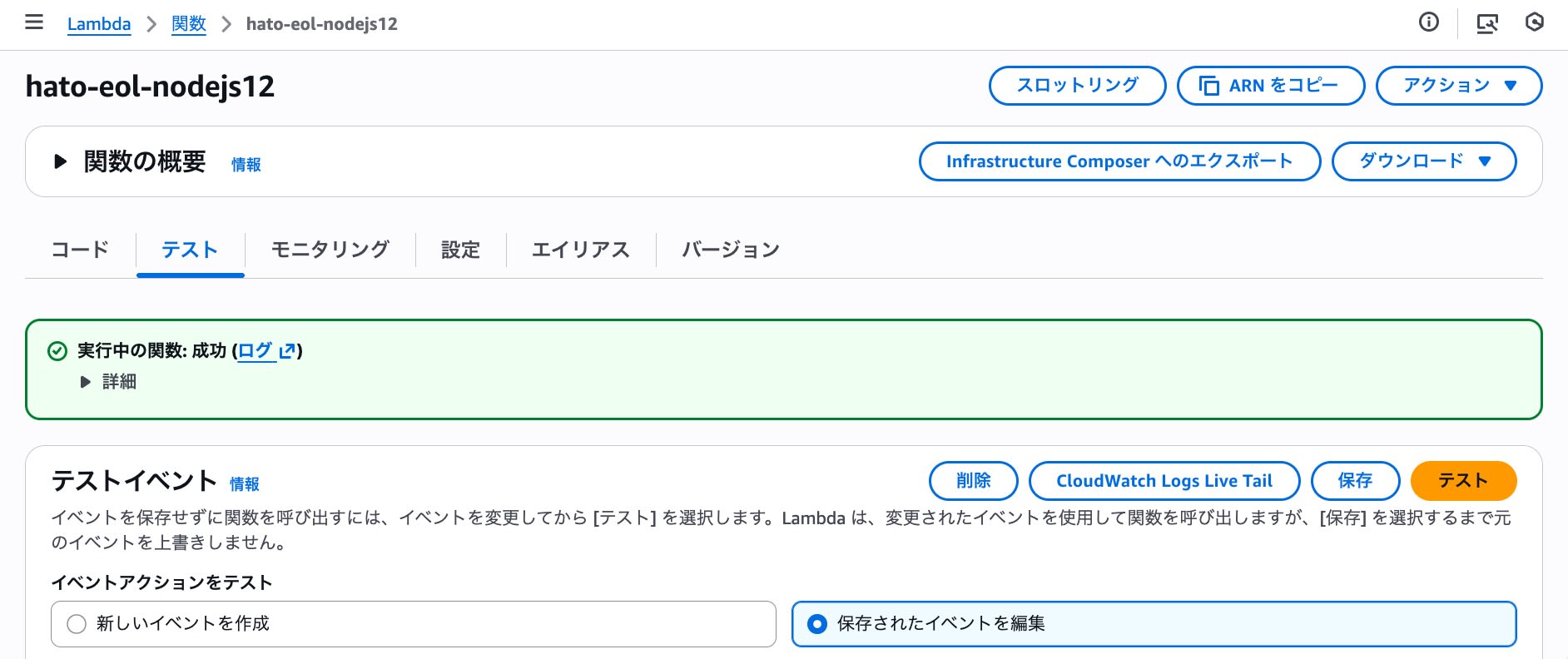Click the 関数 breadcrumb link
Image resolution: width=1568 pixels, height=659 pixels.
[188, 24]
